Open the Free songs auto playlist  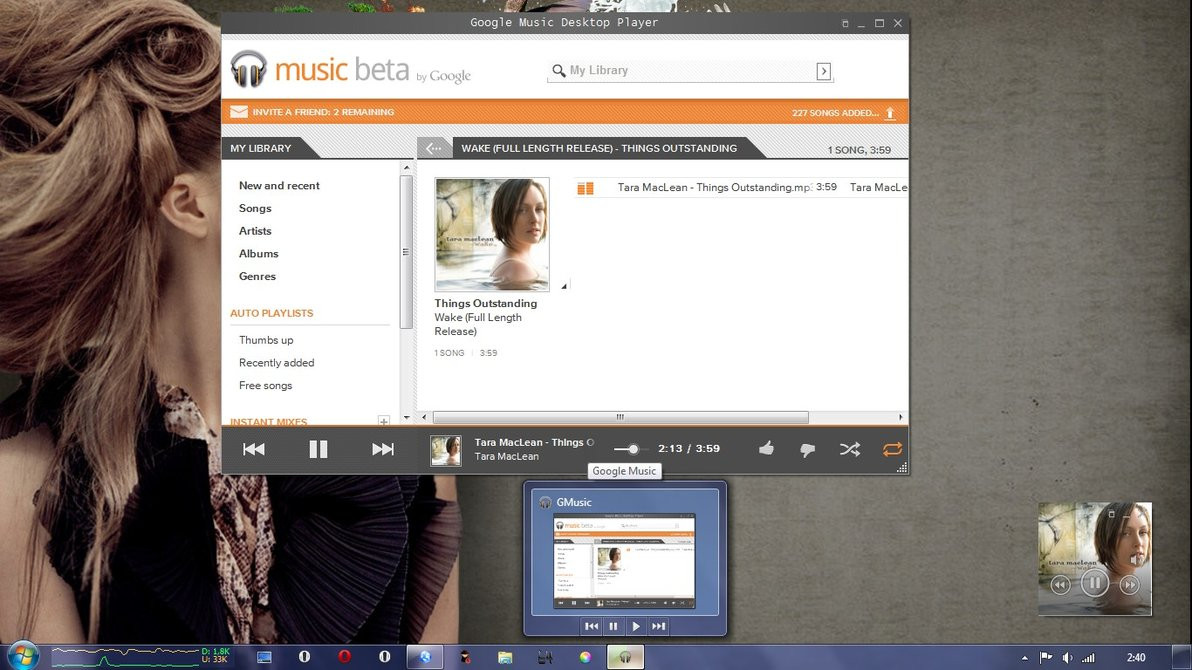pyautogui.click(x=265, y=386)
